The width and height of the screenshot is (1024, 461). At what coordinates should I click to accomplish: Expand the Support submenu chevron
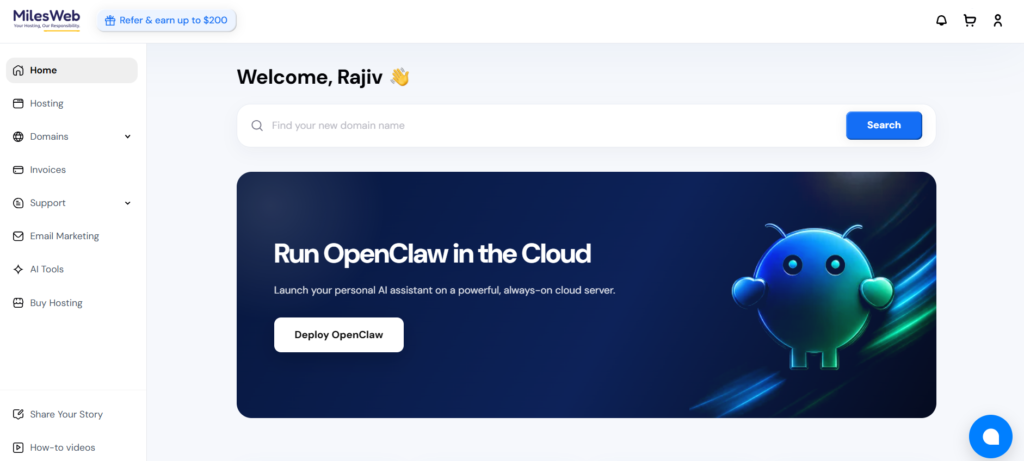pyautogui.click(x=127, y=203)
